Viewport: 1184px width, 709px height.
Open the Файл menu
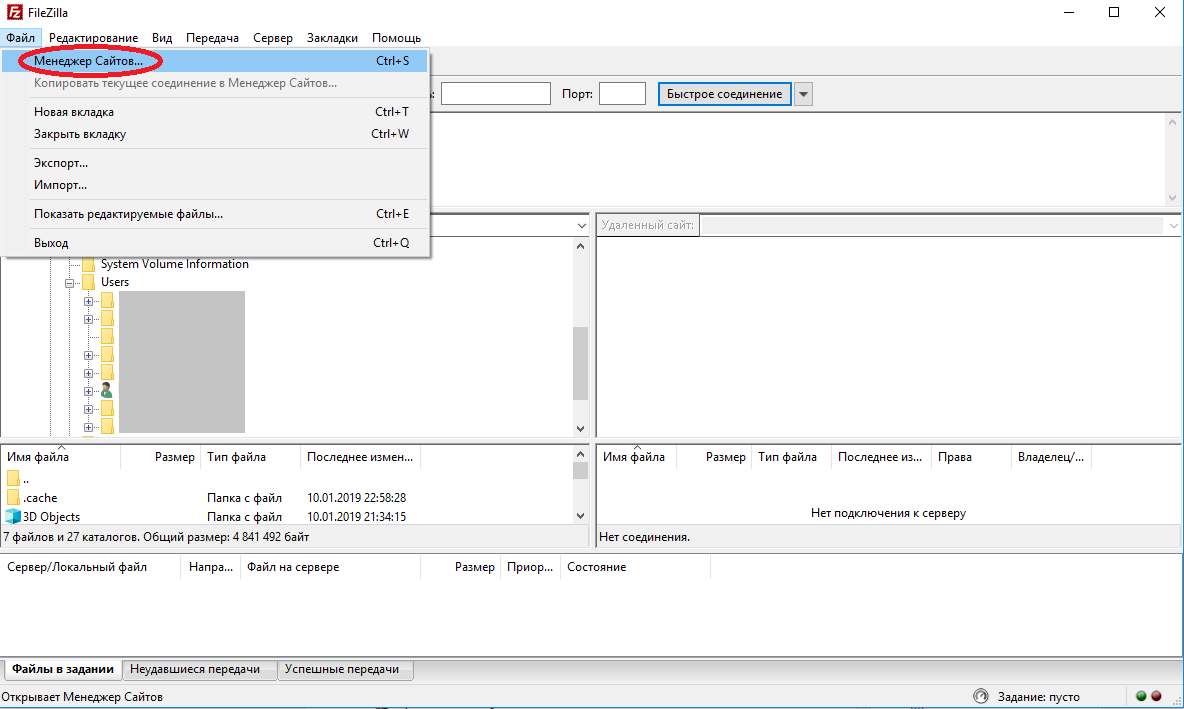click(x=20, y=38)
